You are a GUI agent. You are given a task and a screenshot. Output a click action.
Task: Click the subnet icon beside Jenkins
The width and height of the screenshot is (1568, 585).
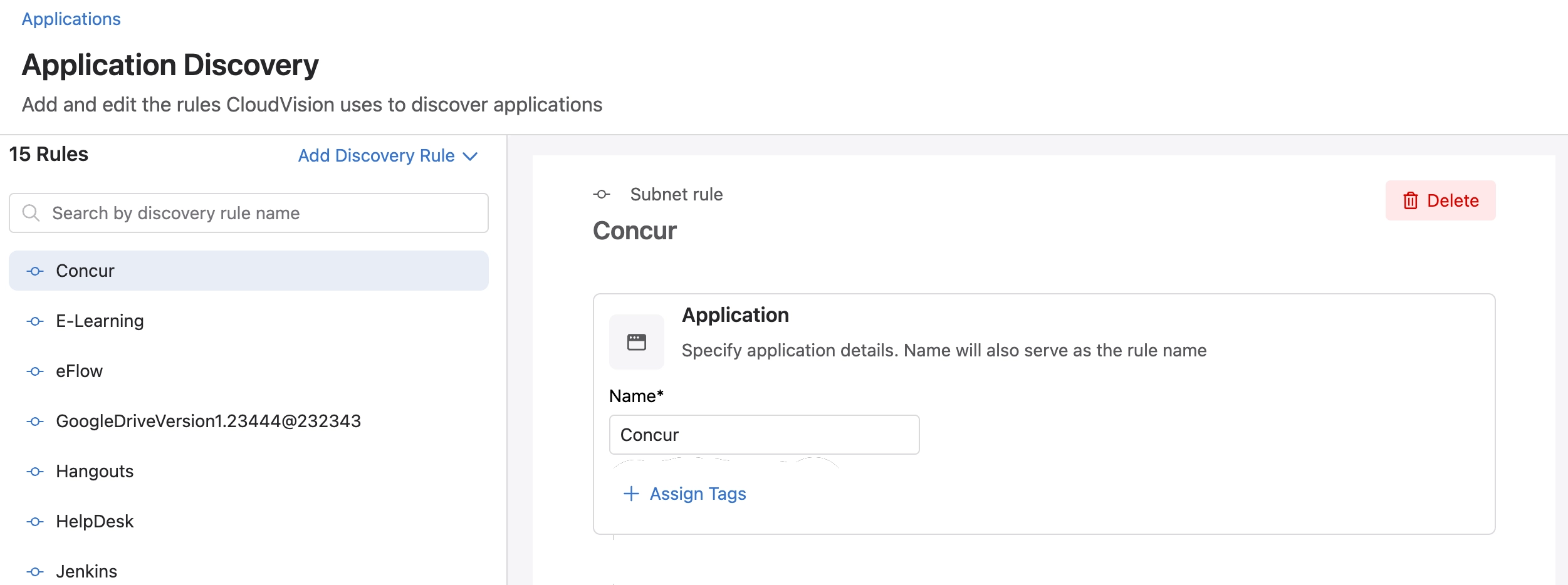click(x=35, y=572)
